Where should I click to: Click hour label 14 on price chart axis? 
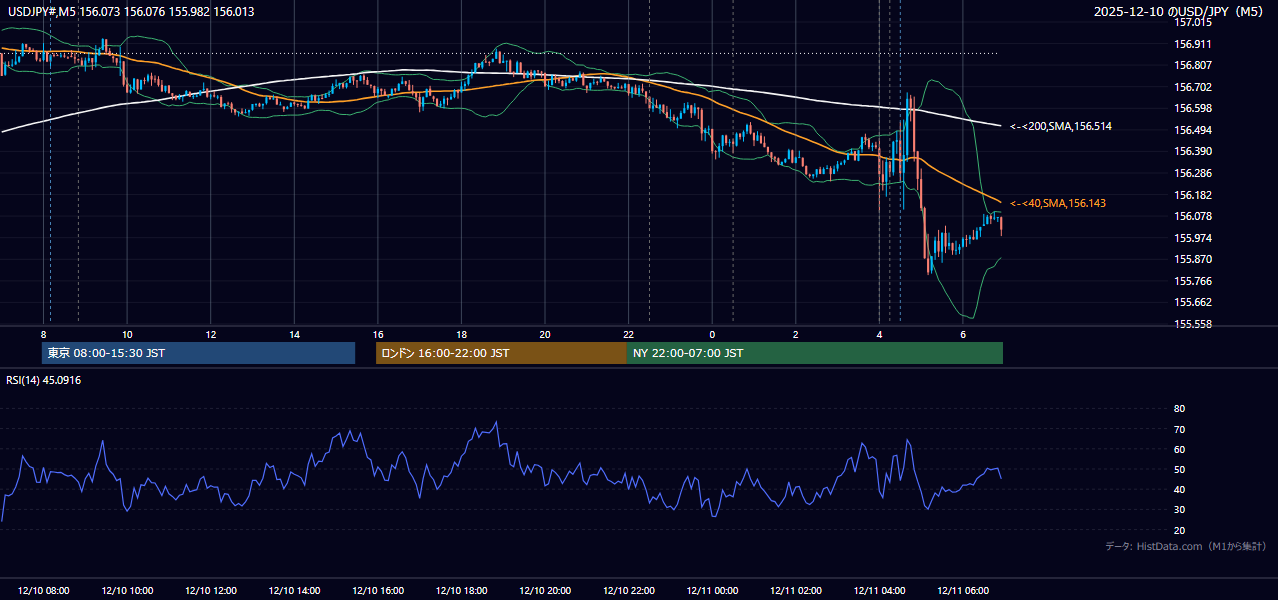coord(294,334)
